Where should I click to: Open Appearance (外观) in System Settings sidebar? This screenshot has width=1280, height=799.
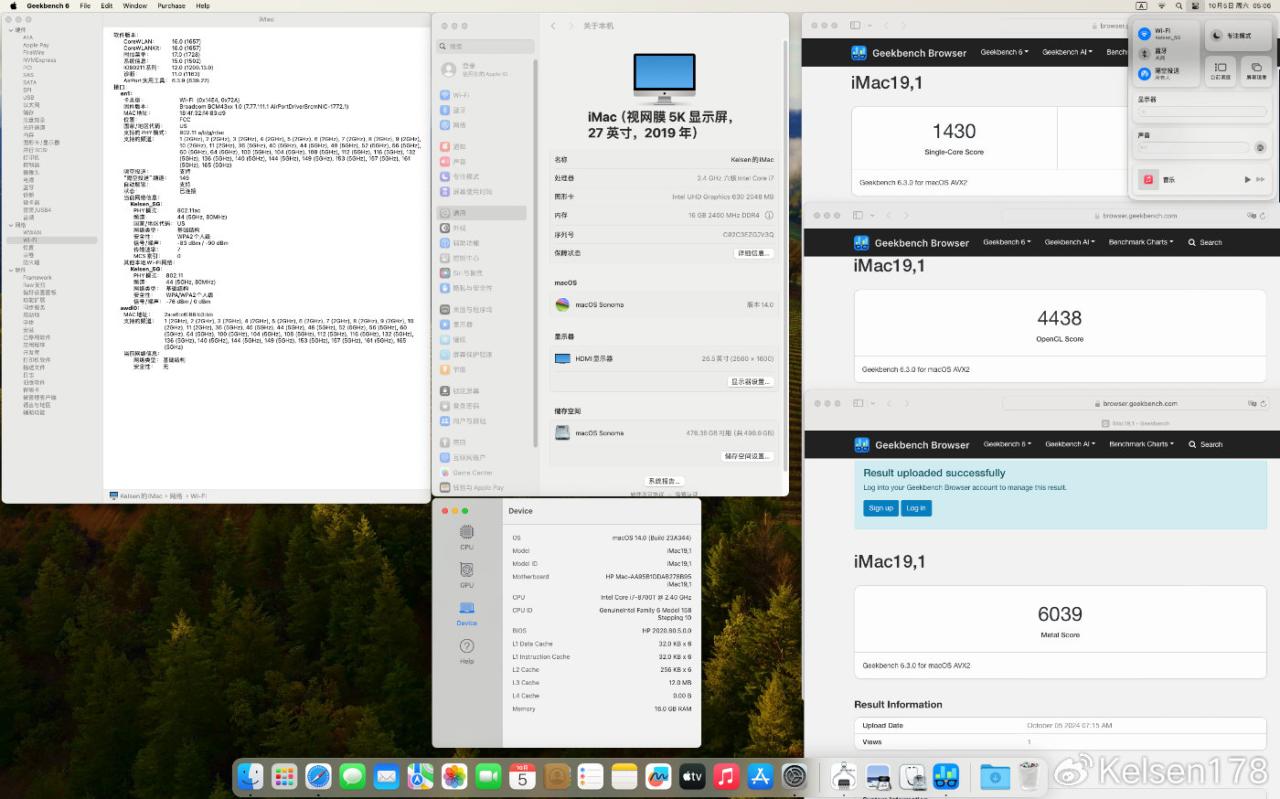tap(483, 228)
